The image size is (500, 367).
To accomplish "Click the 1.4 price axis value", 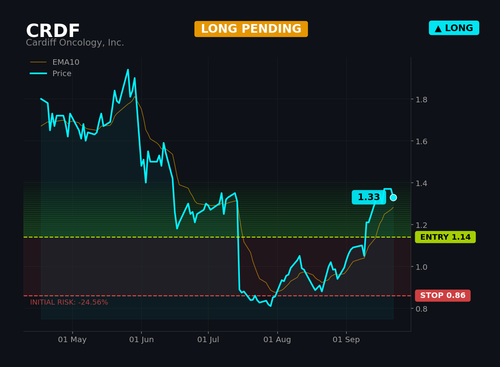I will [x=421, y=183].
